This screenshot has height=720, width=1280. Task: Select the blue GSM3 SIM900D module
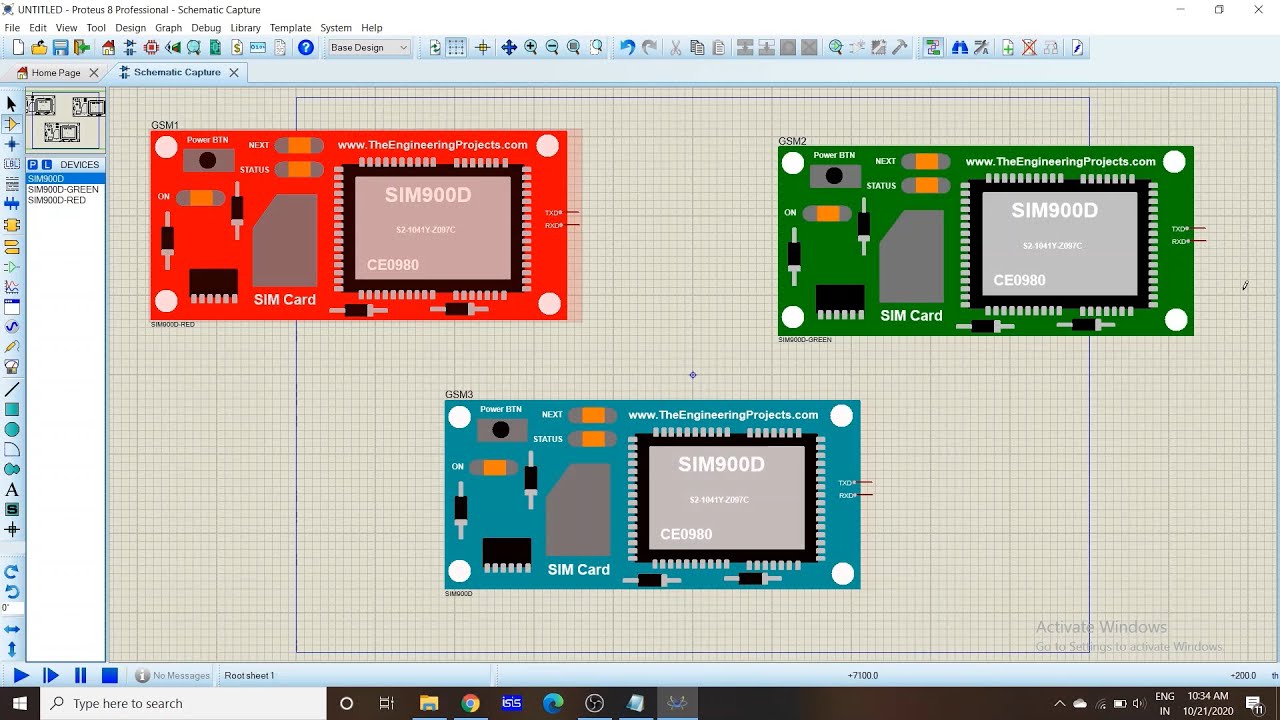(652, 495)
